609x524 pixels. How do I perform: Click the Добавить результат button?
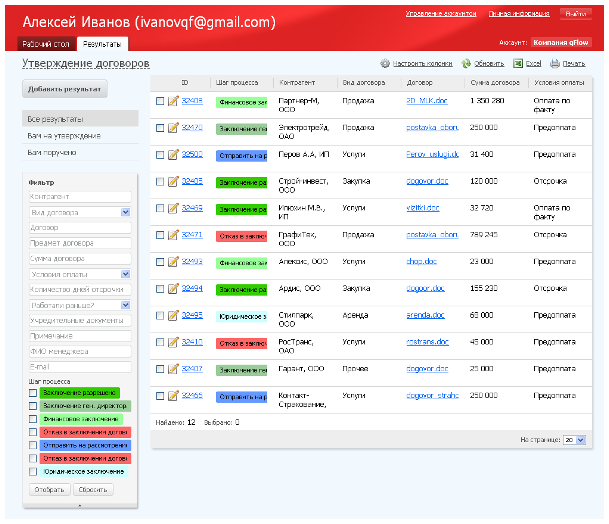(x=64, y=89)
